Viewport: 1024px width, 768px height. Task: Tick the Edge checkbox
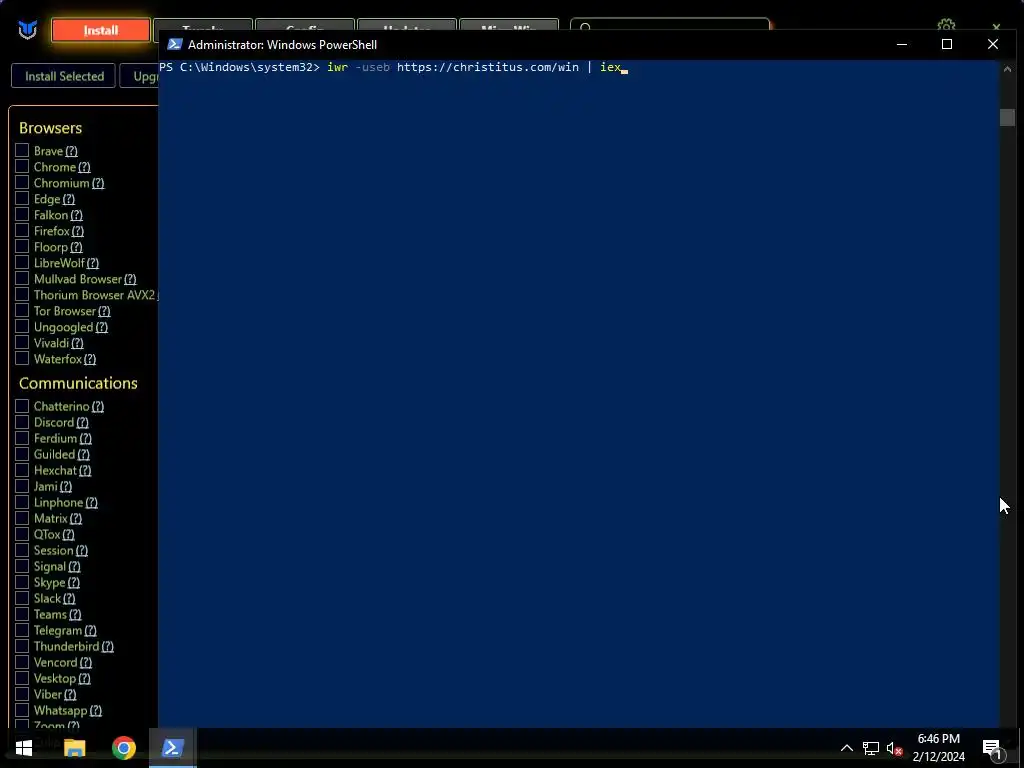[22, 199]
